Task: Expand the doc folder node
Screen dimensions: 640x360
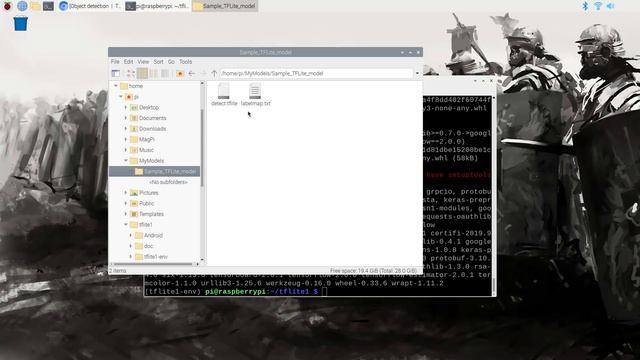Action: pos(131,246)
